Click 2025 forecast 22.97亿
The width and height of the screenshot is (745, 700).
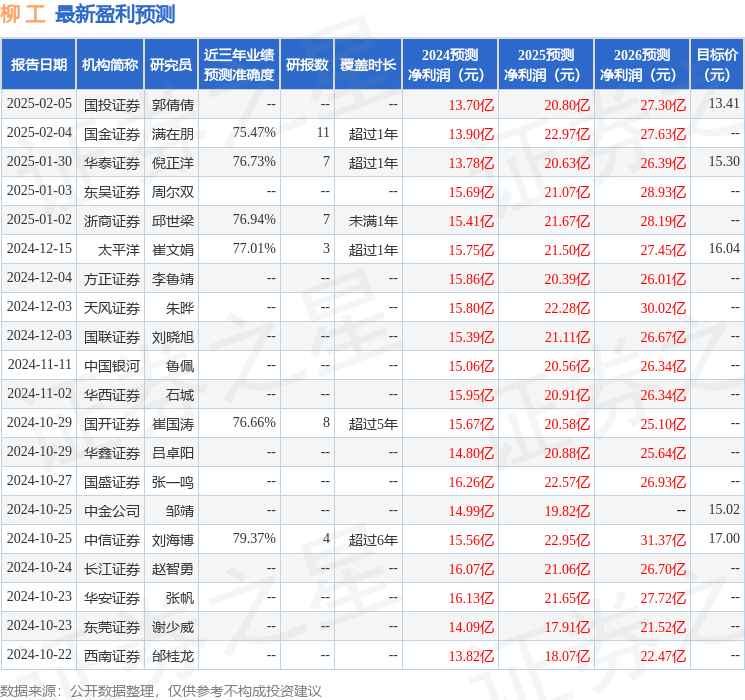567,134
